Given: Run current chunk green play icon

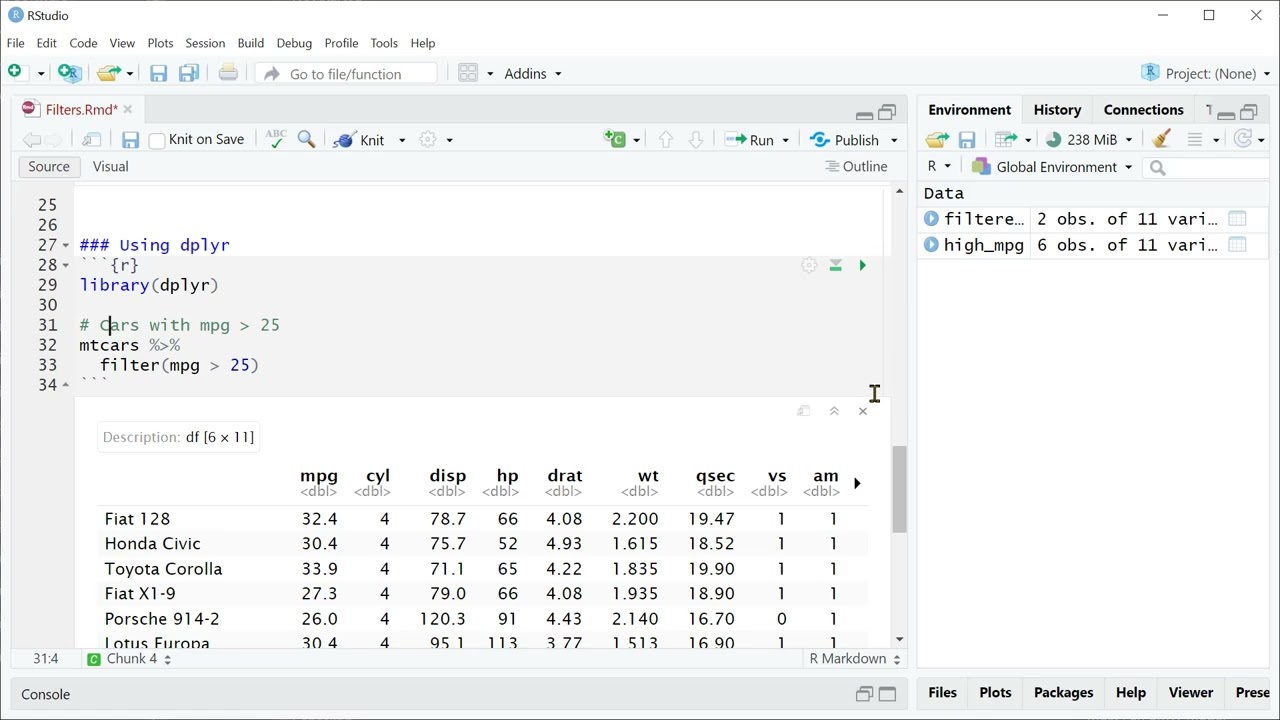Looking at the screenshot, I should tap(862, 265).
